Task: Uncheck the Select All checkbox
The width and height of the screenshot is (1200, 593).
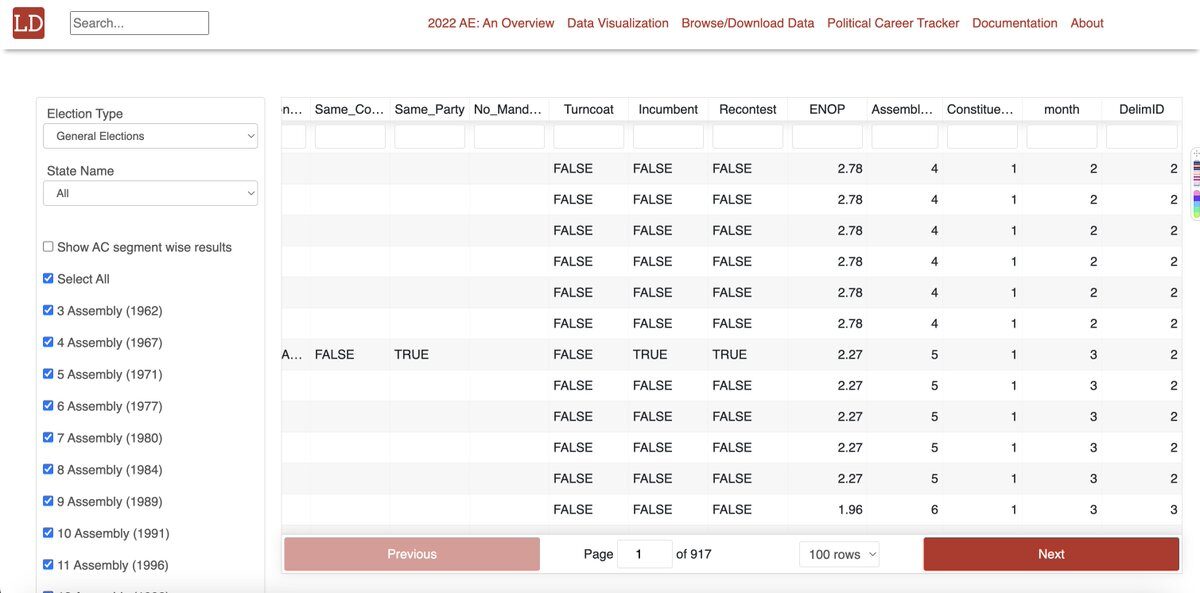Action: click(48, 278)
